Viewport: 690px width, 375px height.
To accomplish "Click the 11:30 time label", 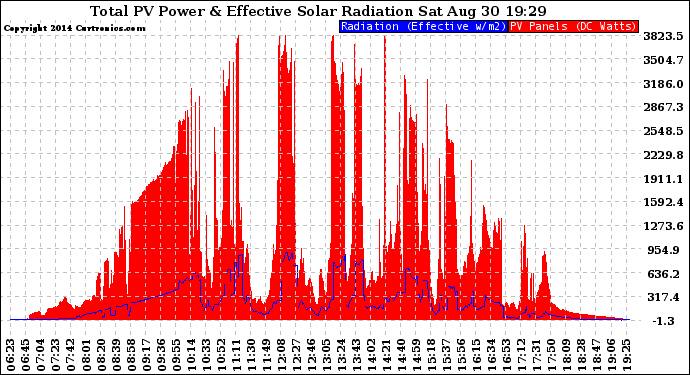I will (x=251, y=354).
